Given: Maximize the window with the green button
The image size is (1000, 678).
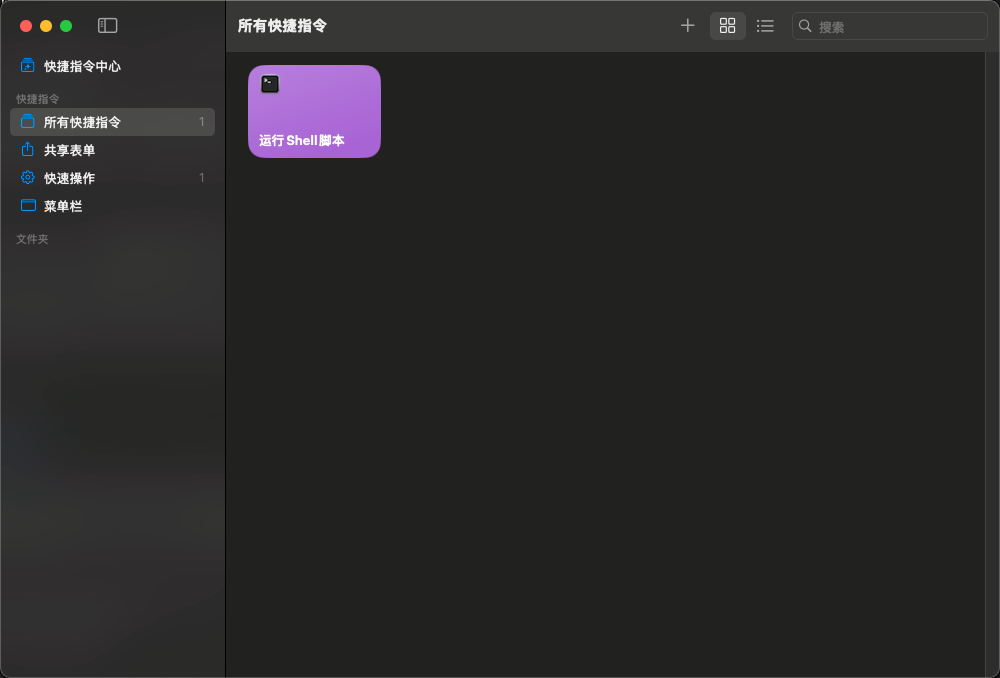Looking at the screenshot, I should 66,26.
